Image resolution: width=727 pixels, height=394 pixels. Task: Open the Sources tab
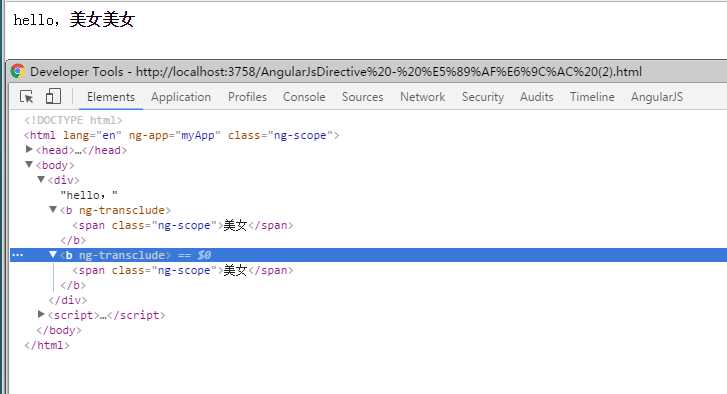point(363,97)
